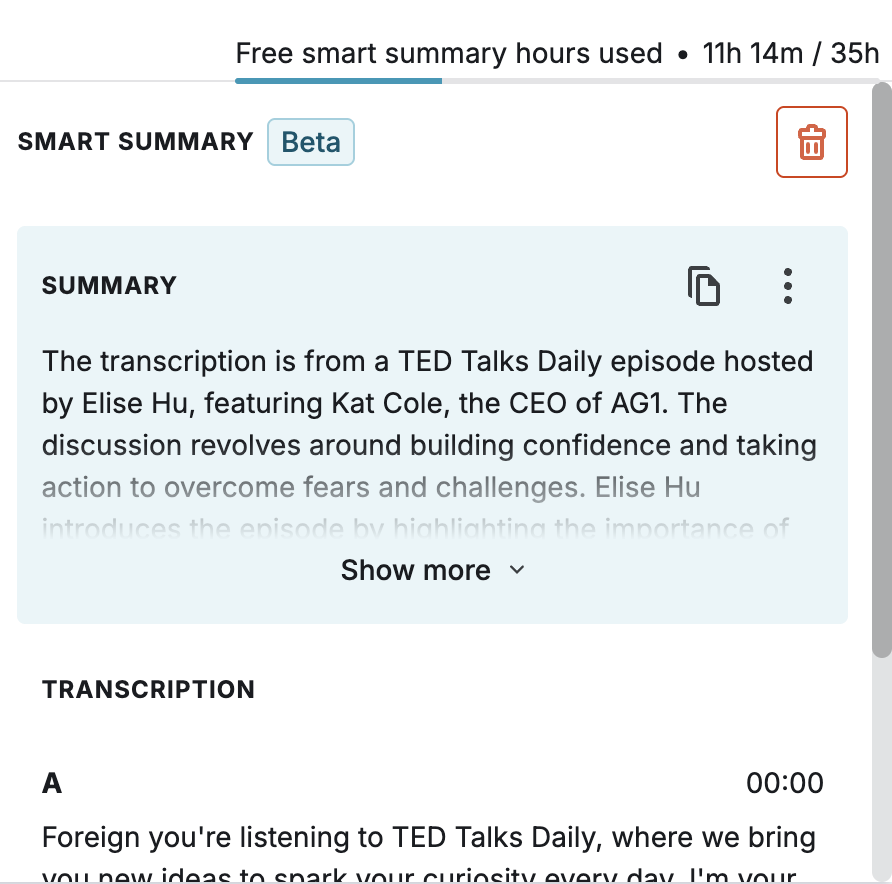Click the filled blue usage progress bar
The image size is (892, 884).
[338, 81]
